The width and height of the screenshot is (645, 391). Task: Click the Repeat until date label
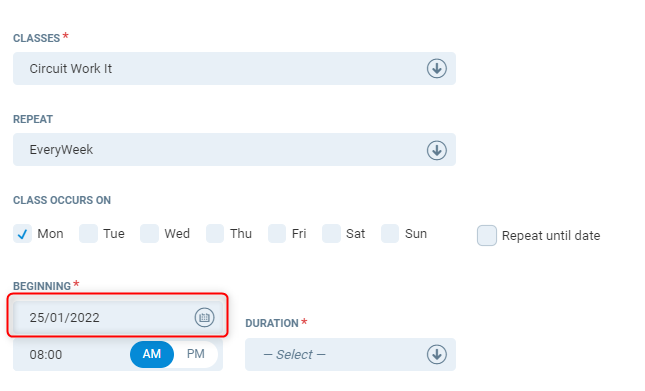tap(551, 236)
